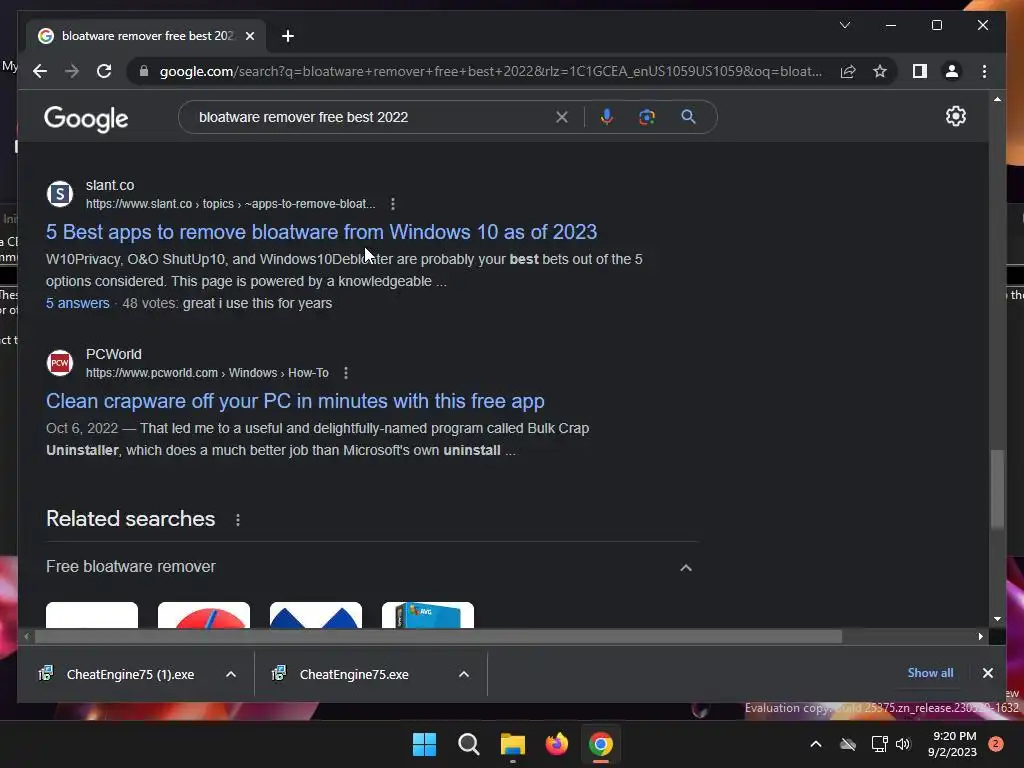Image resolution: width=1024 pixels, height=768 pixels.
Task: Select the red circle app thumbnail
Action: point(204,615)
